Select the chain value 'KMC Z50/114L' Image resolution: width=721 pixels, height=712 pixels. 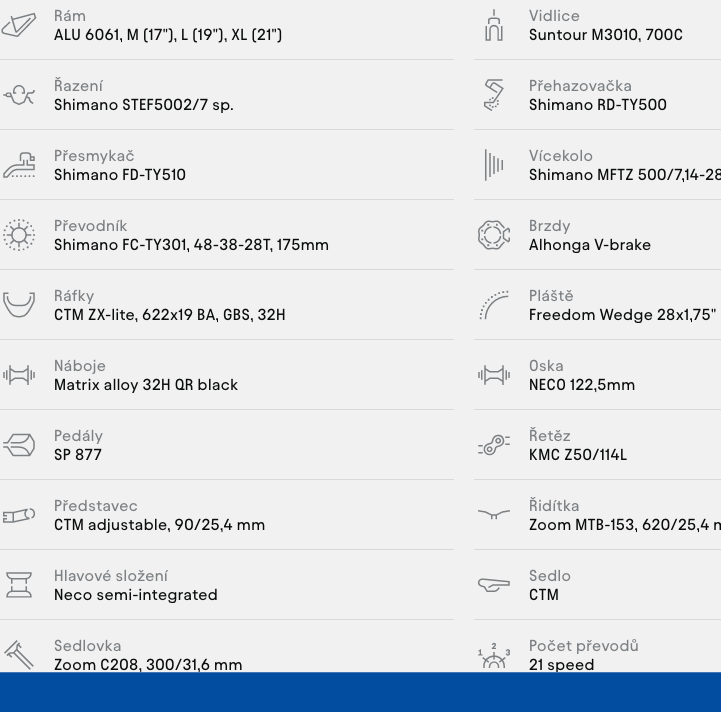point(578,454)
